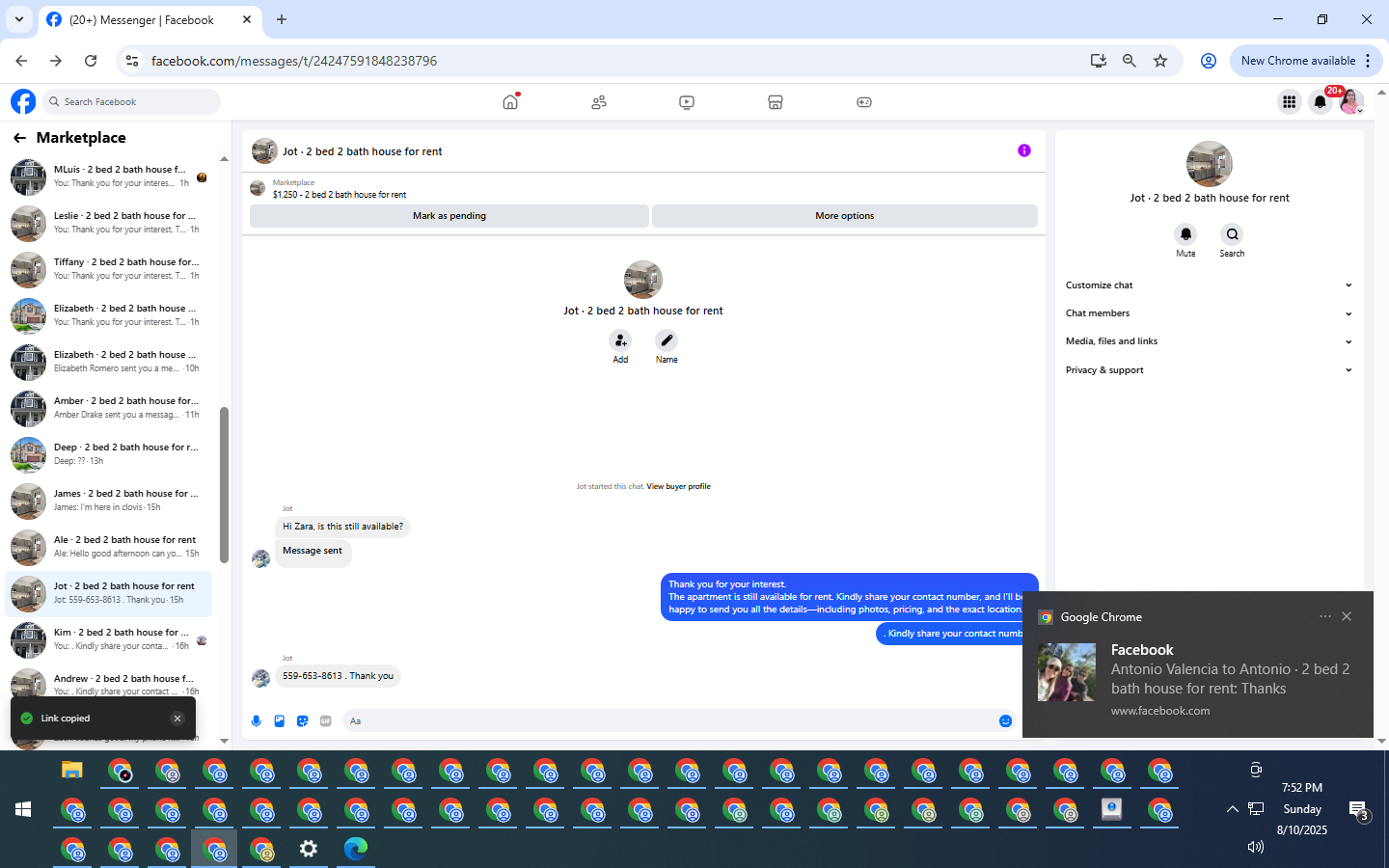Dismiss the Link copied toast

tap(177, 719)
